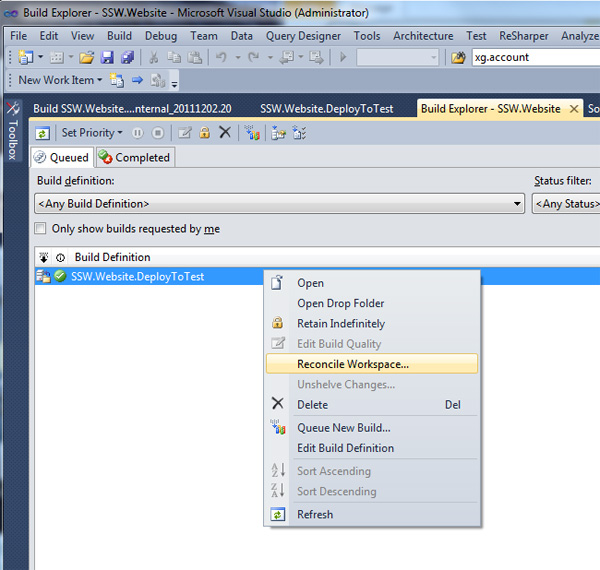Click the Save All icon in main toolbar
The width and height of the screenshot is (600, 570).
[127, 58]
